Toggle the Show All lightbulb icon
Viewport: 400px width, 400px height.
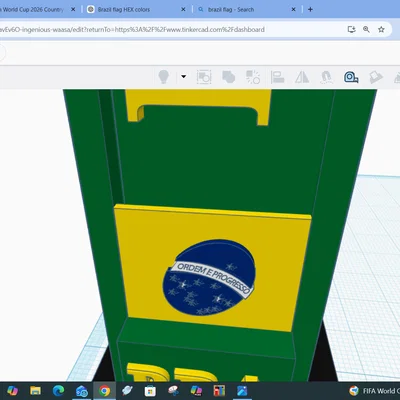163,77
